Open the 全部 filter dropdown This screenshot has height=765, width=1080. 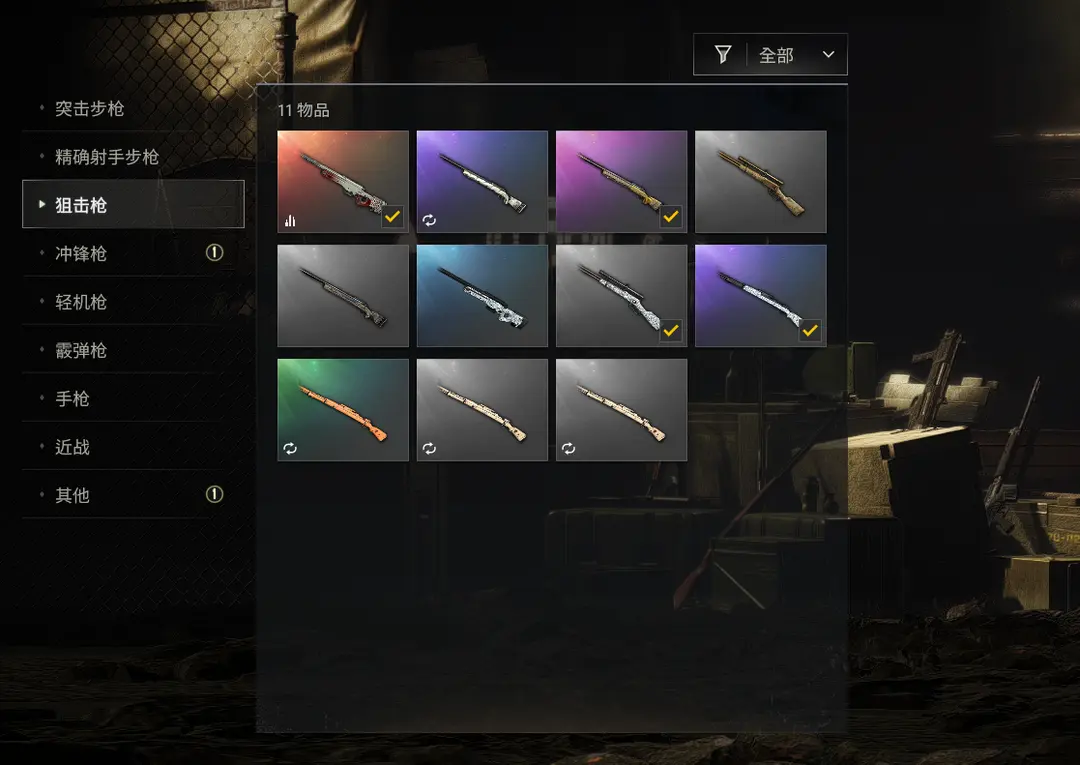tap(770, 54)
